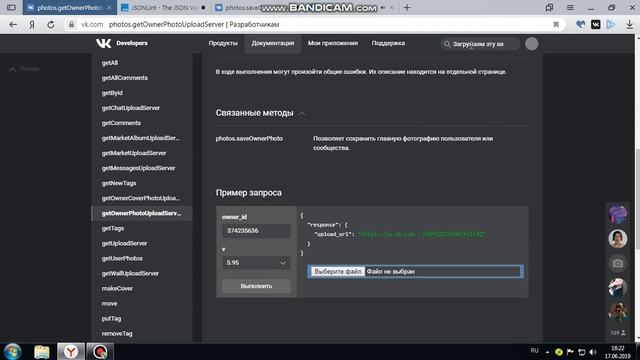
Task: Click the network tray icon
Action: (582, 352)
